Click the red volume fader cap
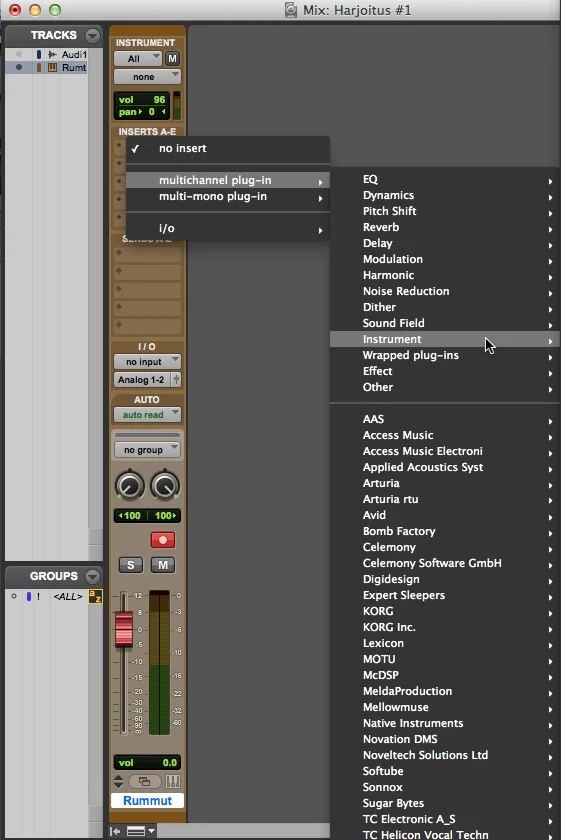The height and width of the screenshot is (840, 561). pos(124,629)
